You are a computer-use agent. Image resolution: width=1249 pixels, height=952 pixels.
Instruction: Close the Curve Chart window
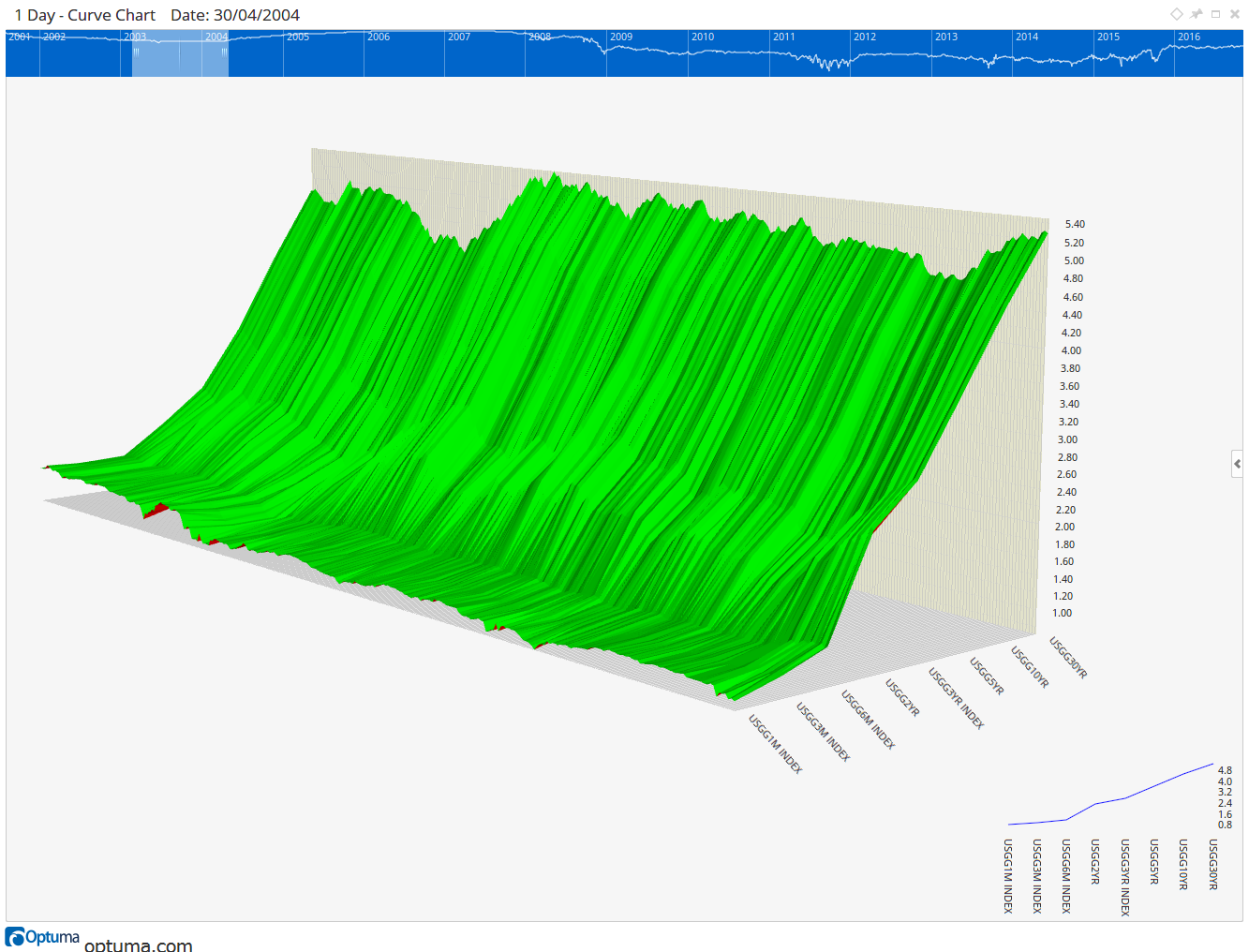tap(1235, 14)
